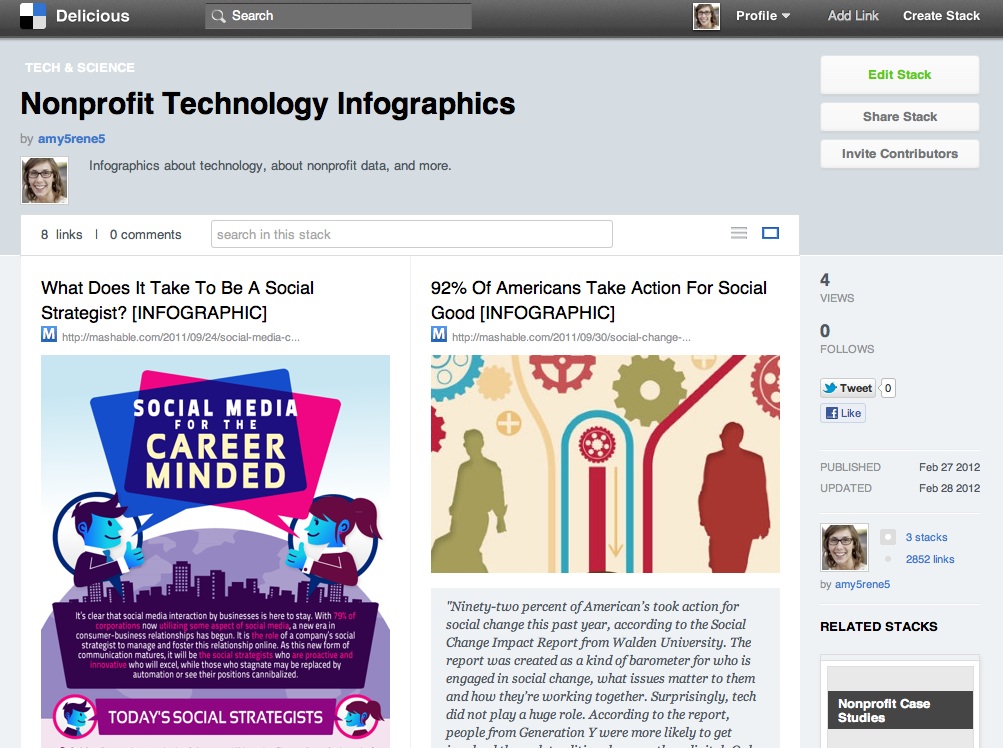
Task: Switch to list view icon
Action: 739,233
